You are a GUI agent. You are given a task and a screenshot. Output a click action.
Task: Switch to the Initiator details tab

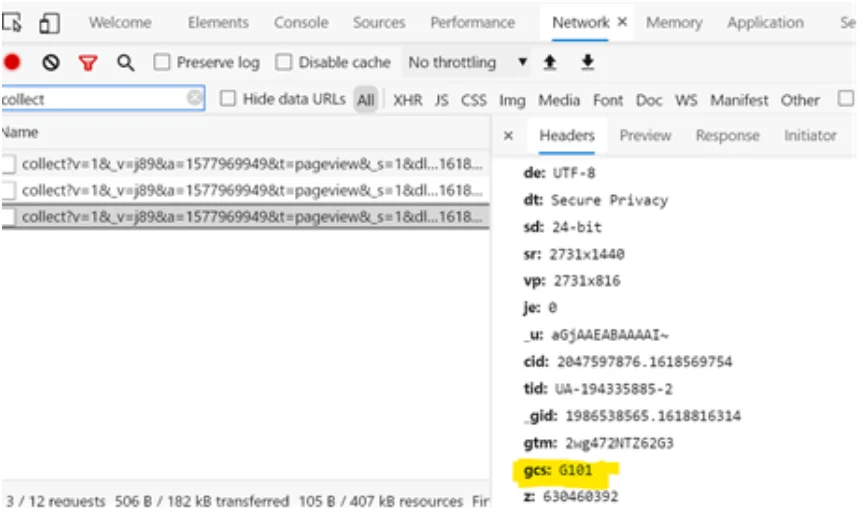coord(810,135)
